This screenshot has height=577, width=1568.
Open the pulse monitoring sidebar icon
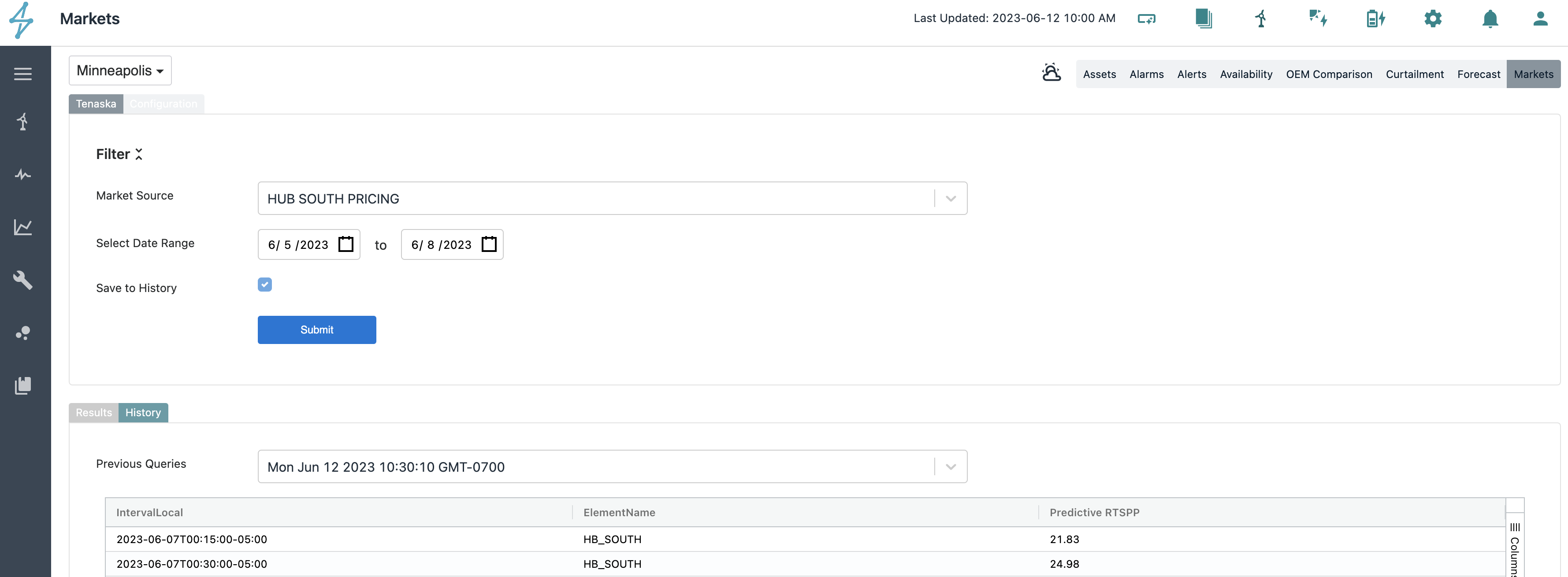pyautogui.click(x=23, y=175)
